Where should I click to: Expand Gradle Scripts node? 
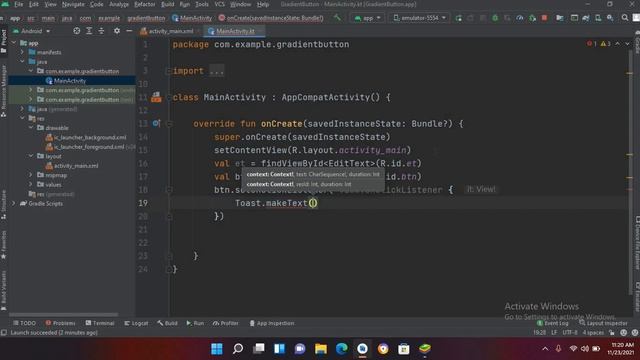coord(14,203)
